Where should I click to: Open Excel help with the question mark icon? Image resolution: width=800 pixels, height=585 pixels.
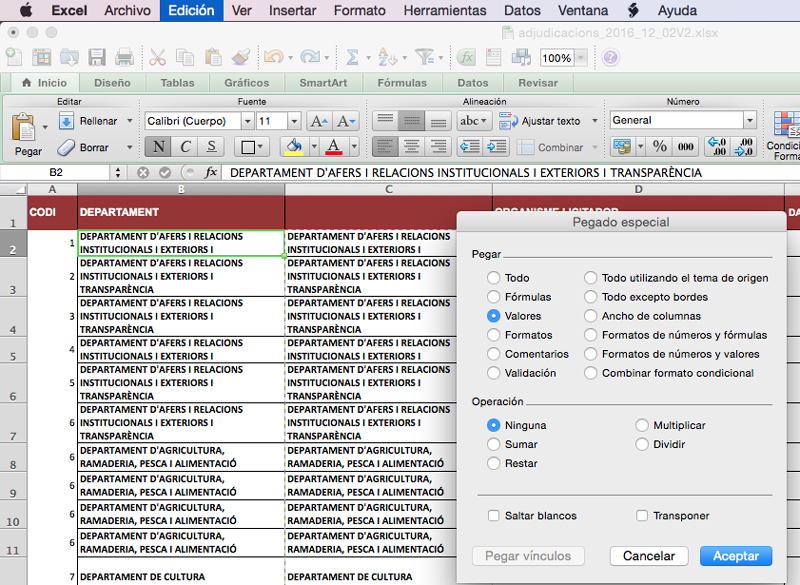610,58
